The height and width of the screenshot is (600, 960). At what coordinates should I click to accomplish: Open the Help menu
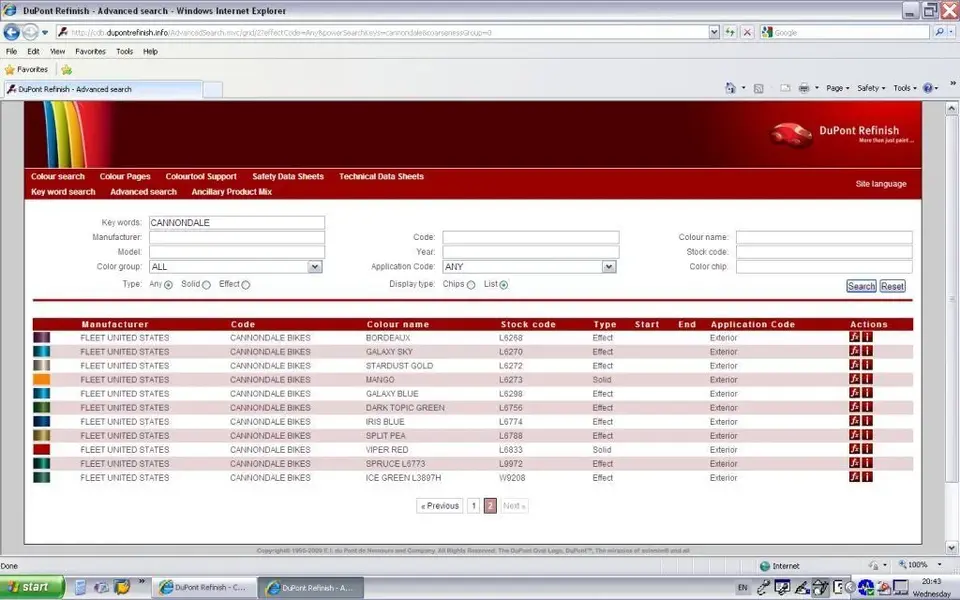pyautogui.click(x=151, y=51)
